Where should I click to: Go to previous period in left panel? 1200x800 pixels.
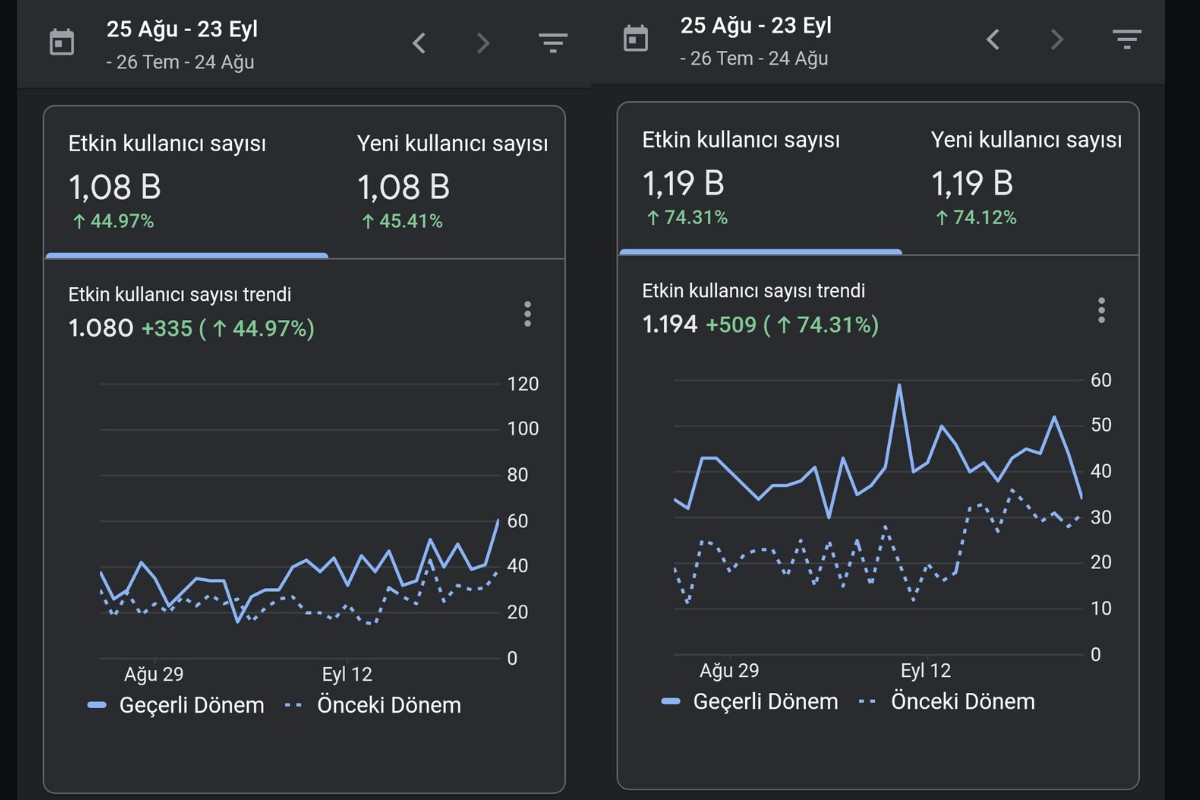419,43
